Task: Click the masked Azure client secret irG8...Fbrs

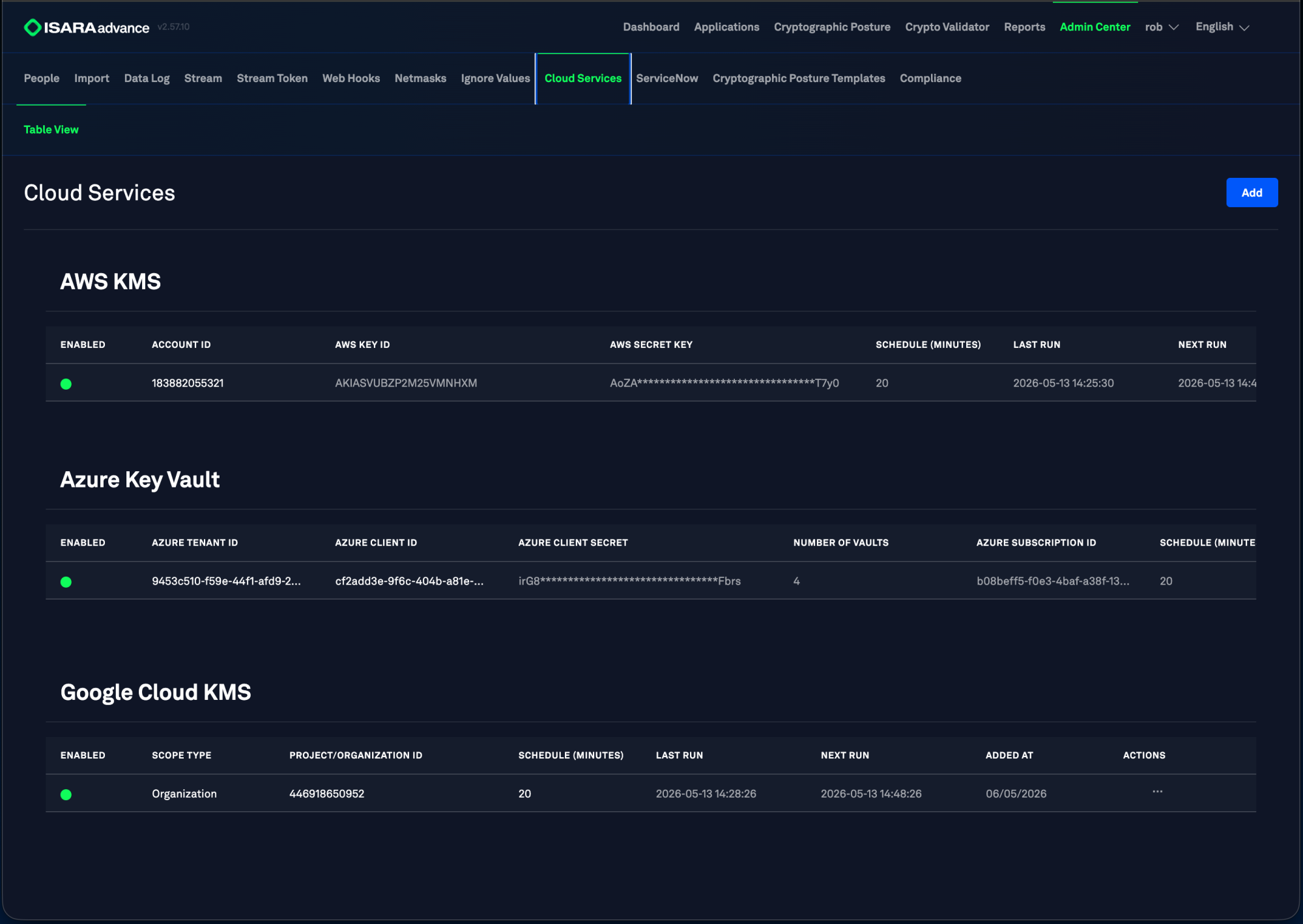Action: (629, 581)
